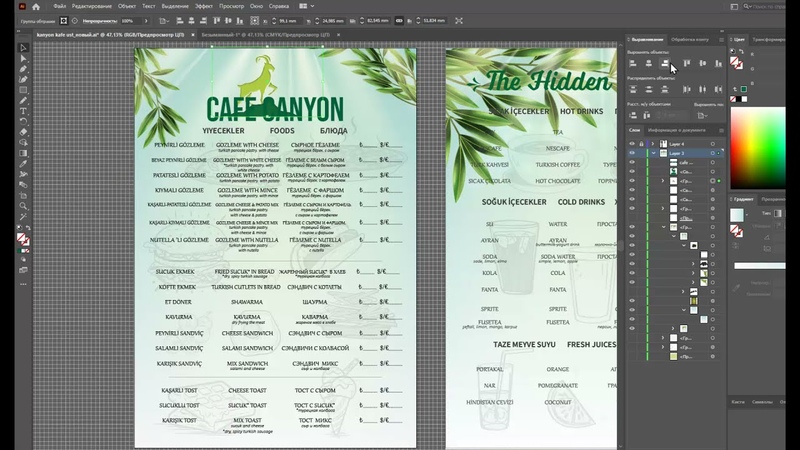Image resolution: width=800 pixels, height=450 pixels.
Task: Distribute vertical centers in Align panel
Action: point(648,89)
